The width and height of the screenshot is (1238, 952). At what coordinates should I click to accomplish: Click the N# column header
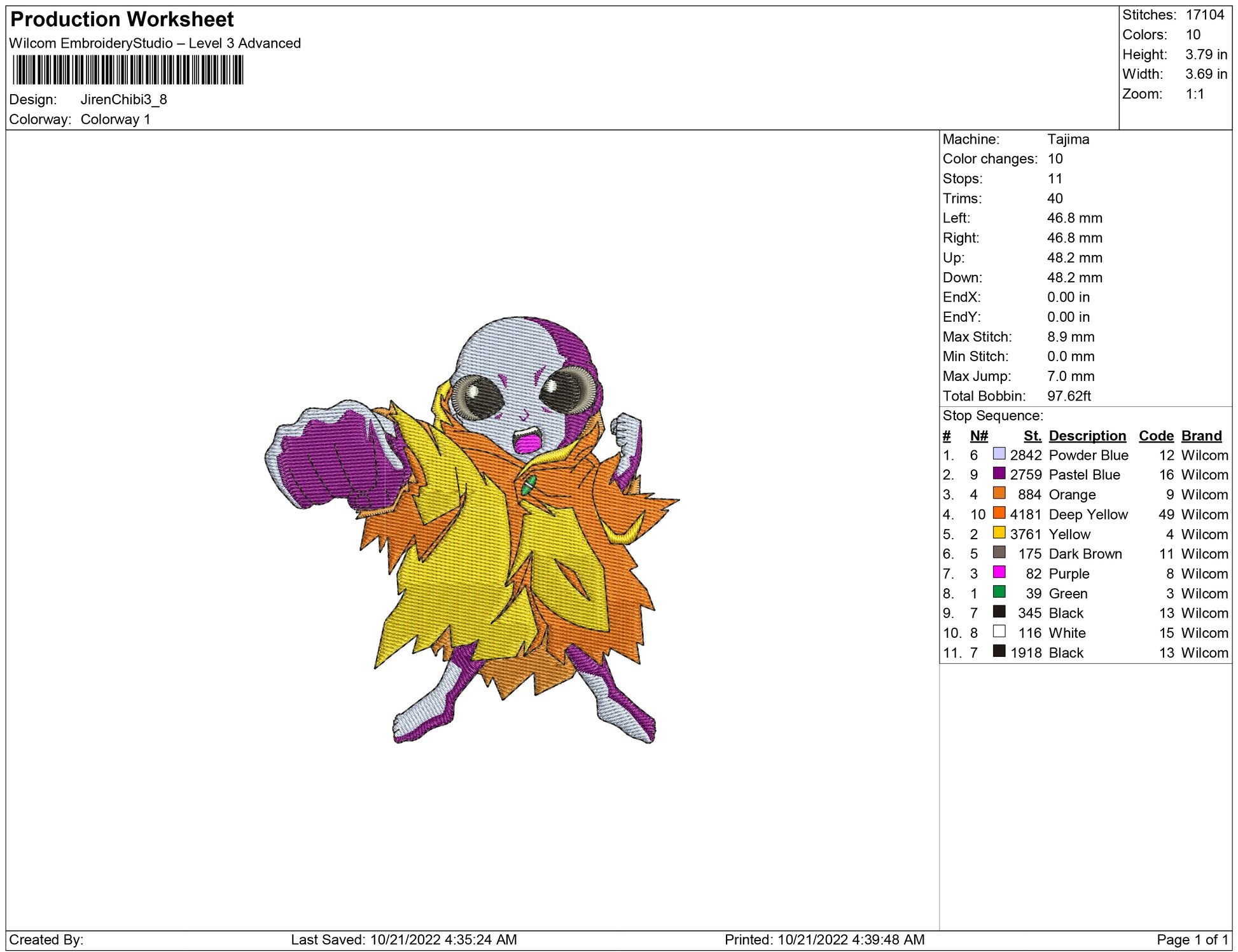tap(978, 436)
